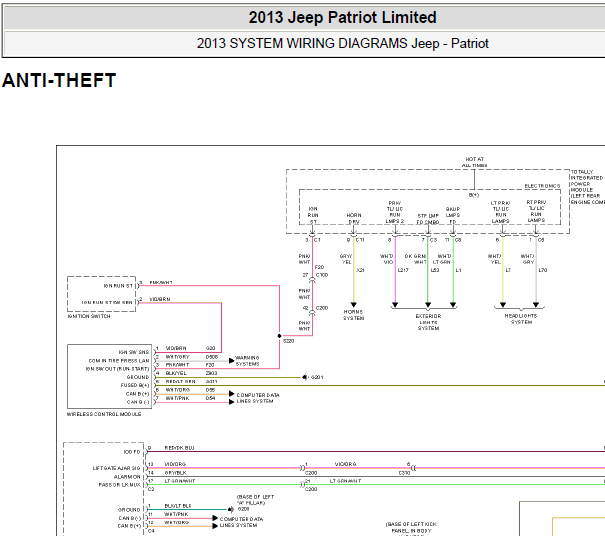Click the TOTALLY INTEGRATED POWER MODULE label
This screenshot has width=605, height=536.
(x=588, y=187)
